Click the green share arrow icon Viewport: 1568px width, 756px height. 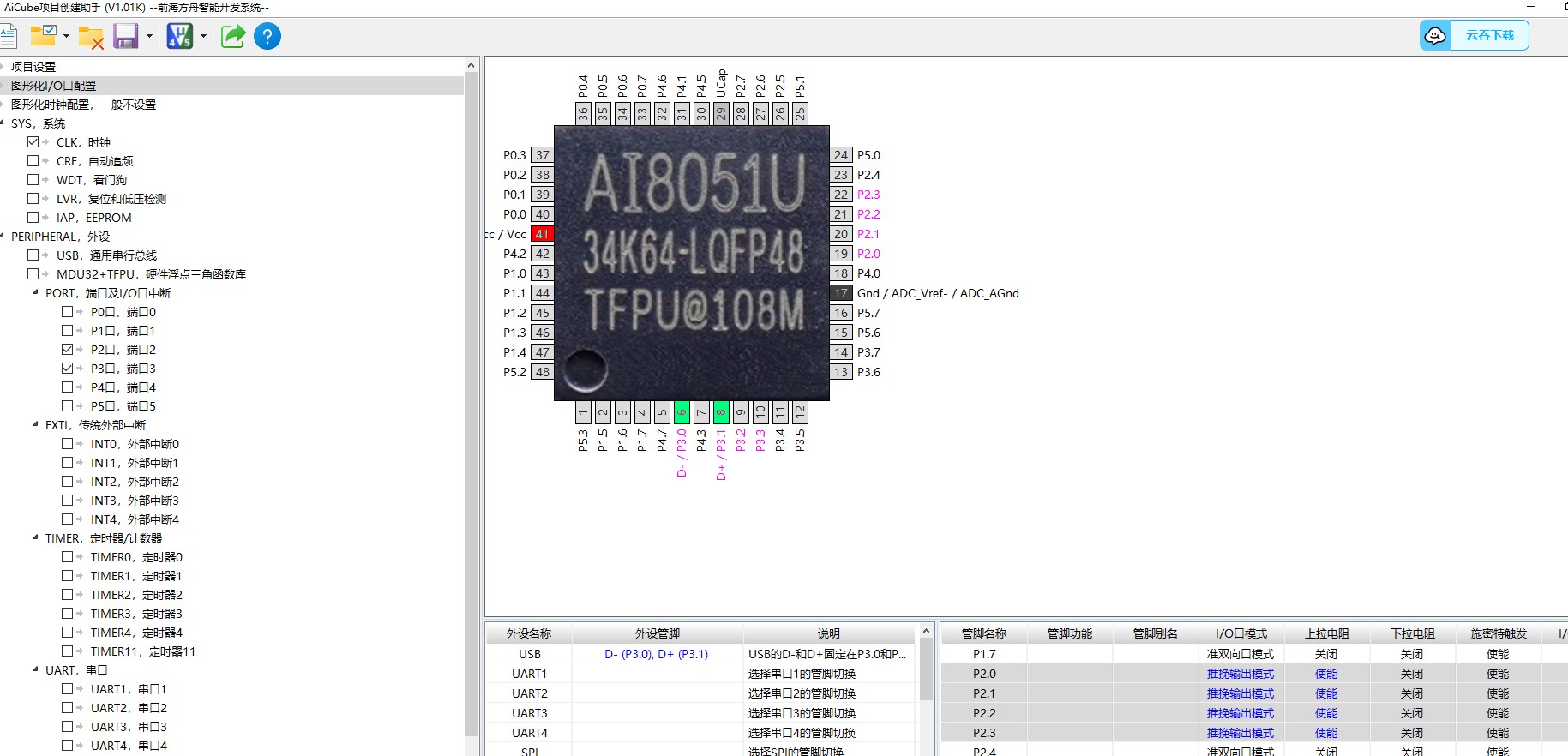pyautogui.click(x=233, y=36)
